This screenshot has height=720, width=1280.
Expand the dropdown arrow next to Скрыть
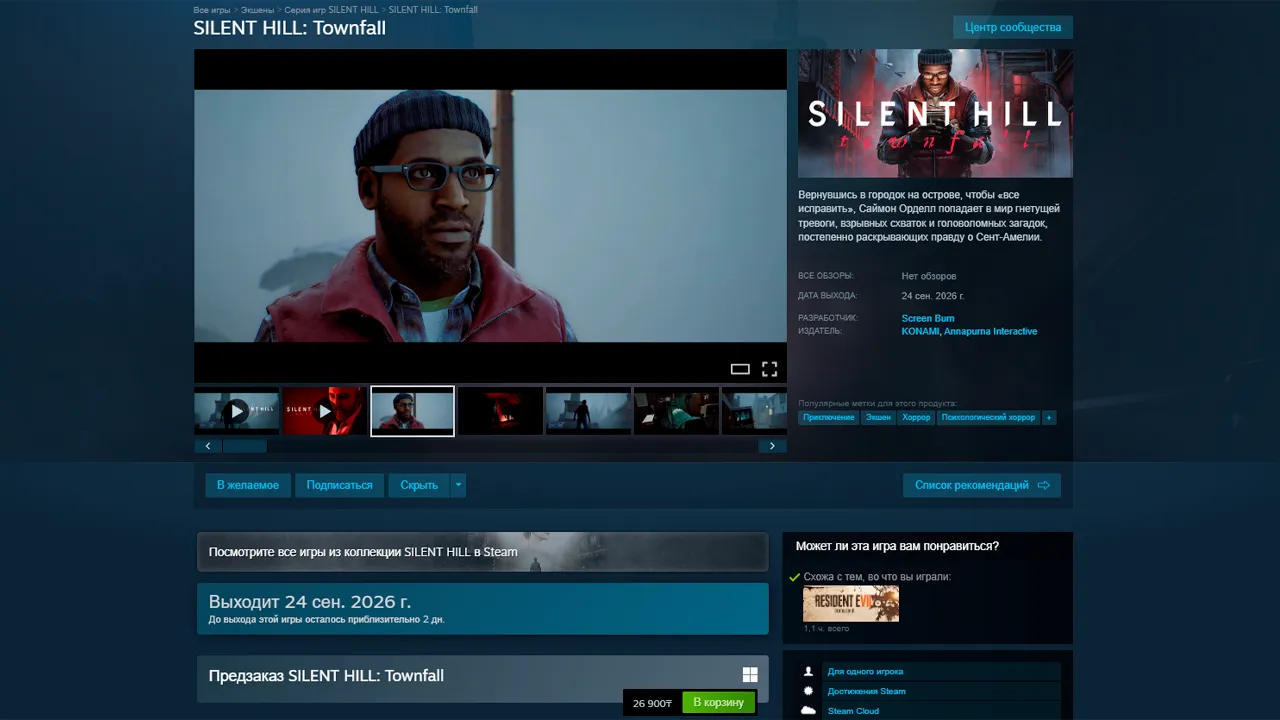(458, 485)
